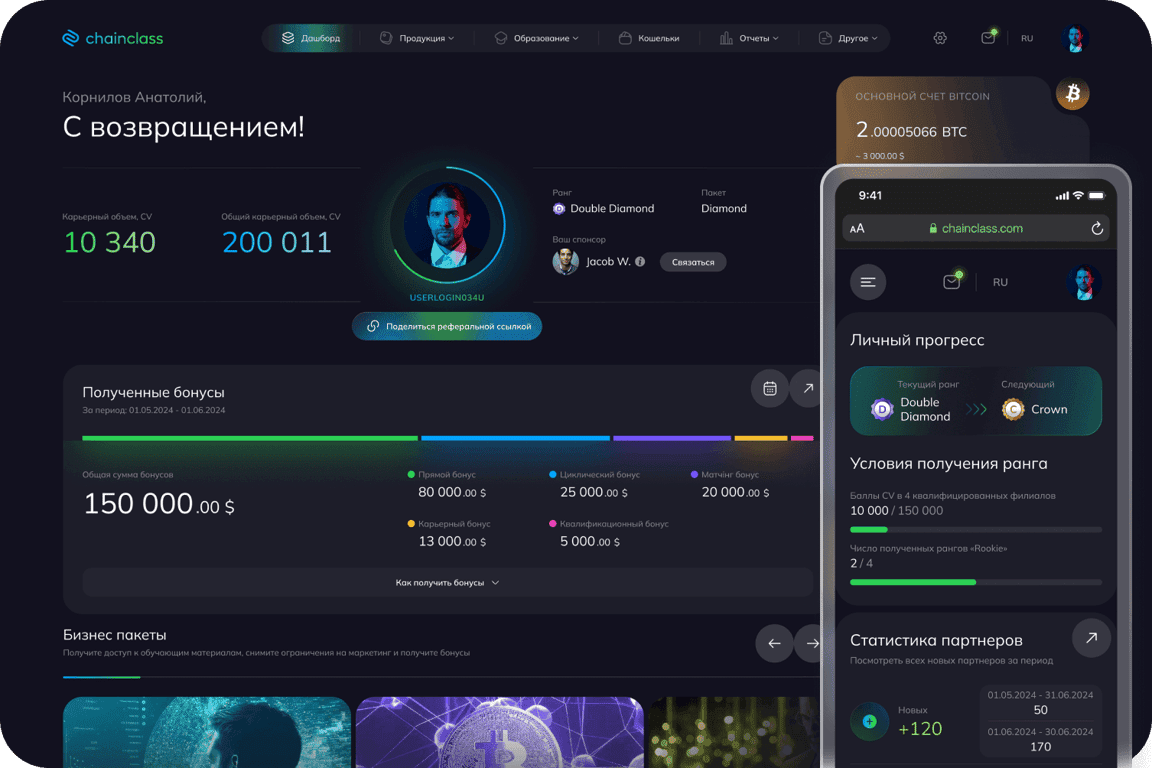Viewport: 1152px width, 768px height.
Task: Click the Связаться button
Action: 693,262
